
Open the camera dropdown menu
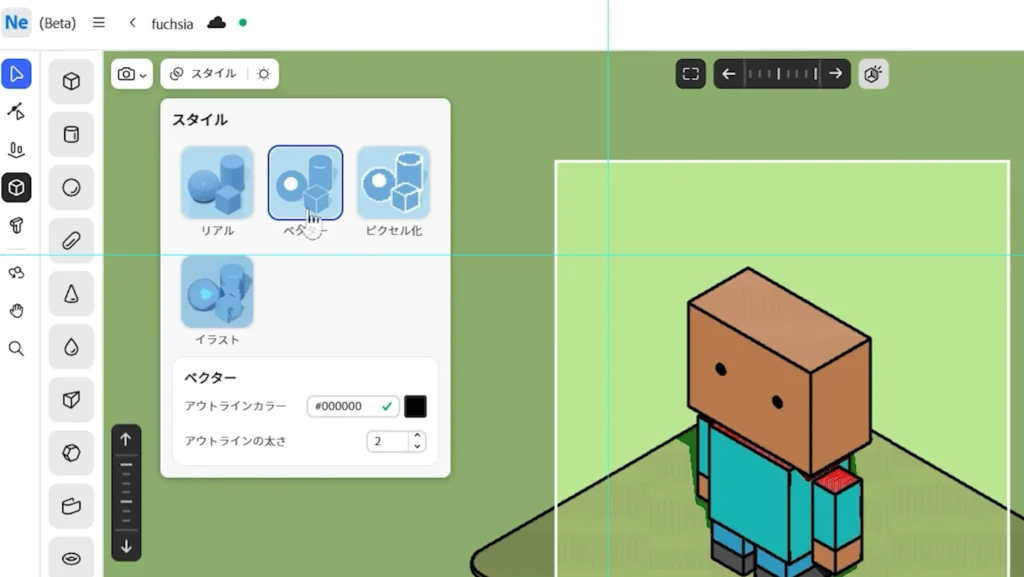pyautogui.click(x=132, y=74)
